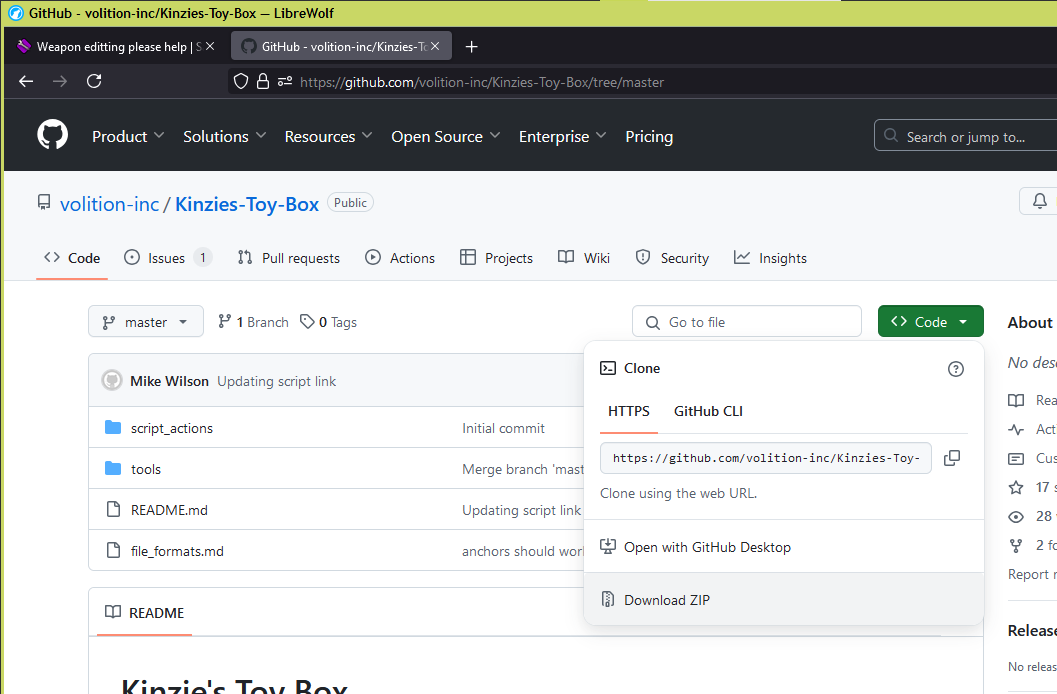Click the notifications bell icon
The width and height of the screenshot is (1057, 694).
(1039, 201)
